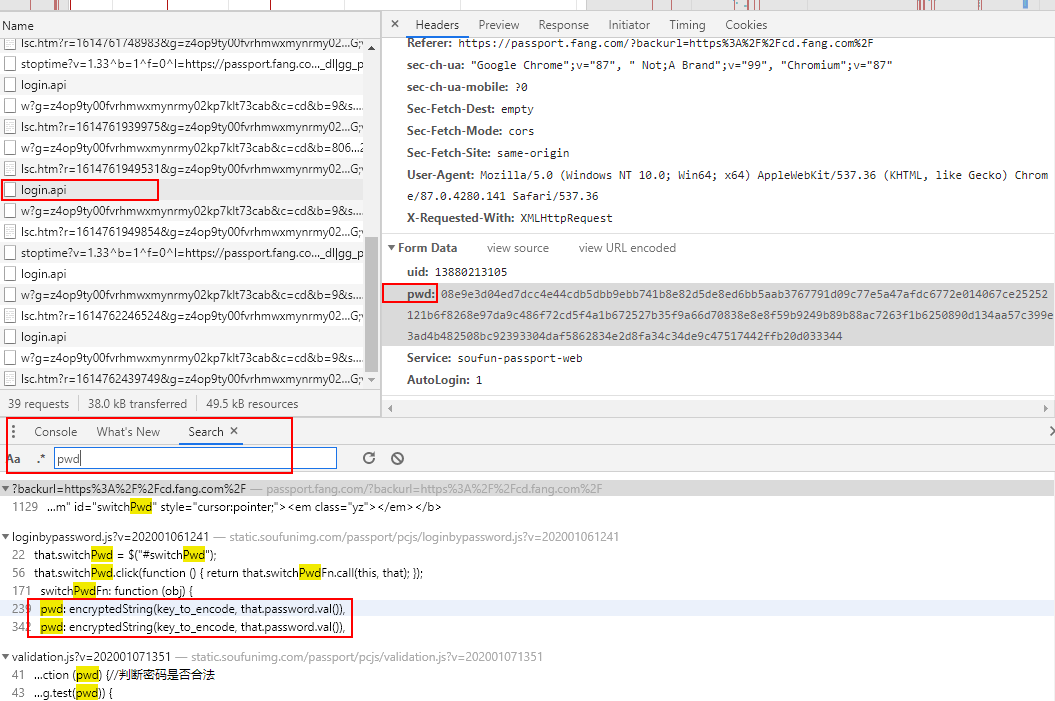The image size is (1055, 701).
Task: Click the refresh search icon
Action: pos(369,458)
